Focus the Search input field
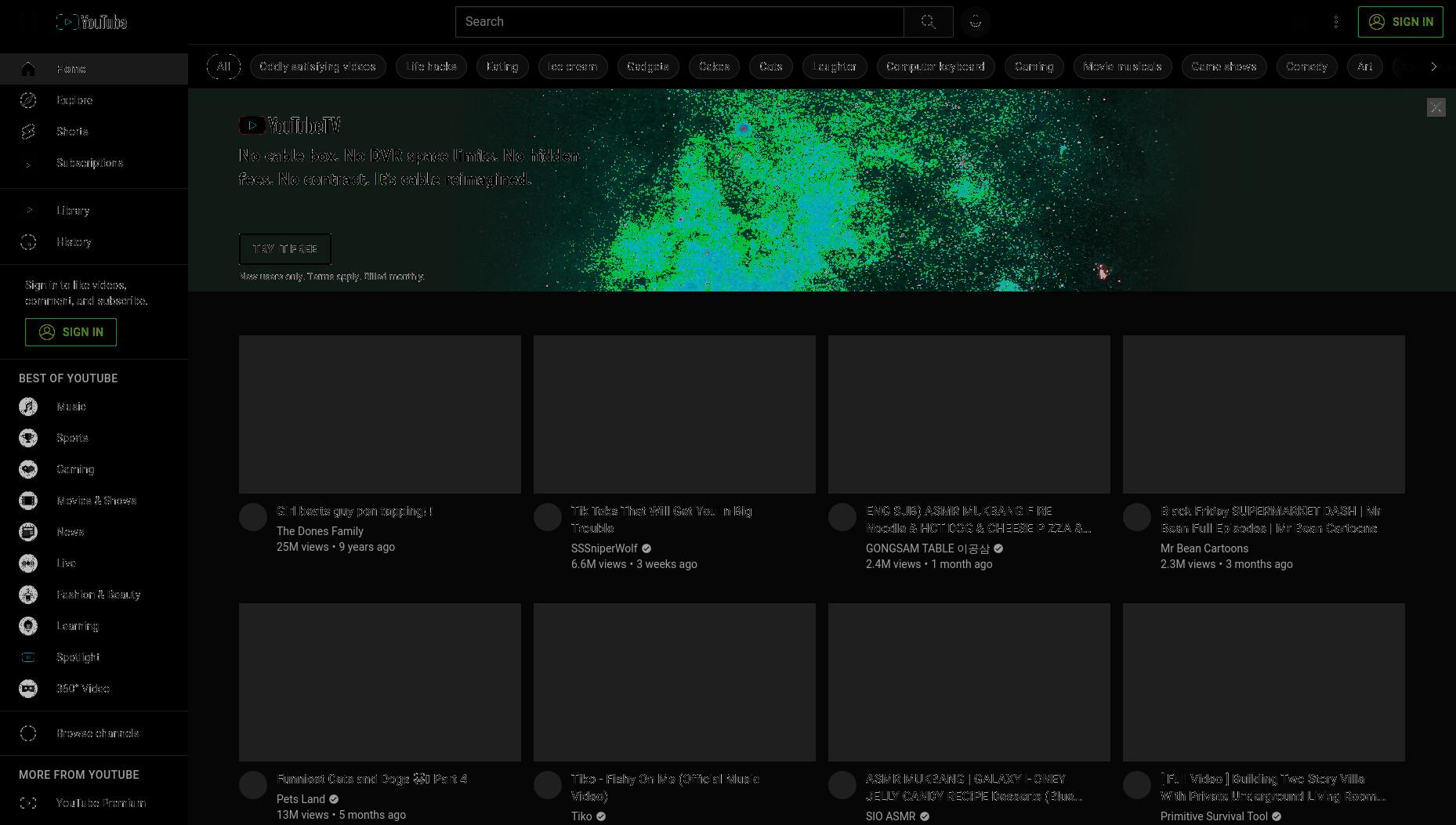This screenshot has height=825, width=1456. (679, 22)
